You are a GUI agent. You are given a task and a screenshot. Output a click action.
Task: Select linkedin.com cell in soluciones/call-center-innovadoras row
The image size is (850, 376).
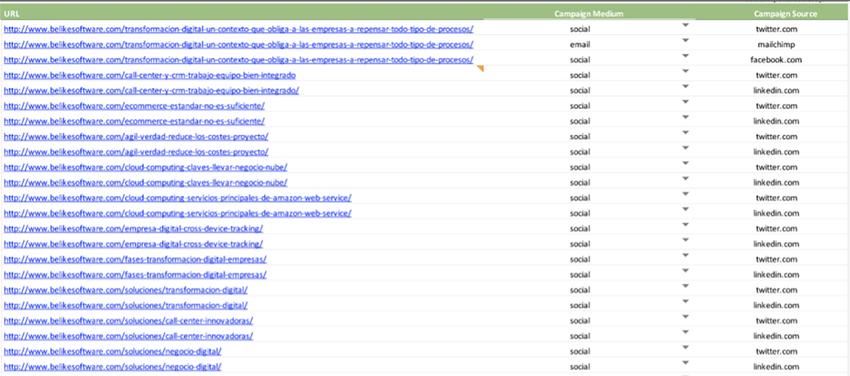(776, 336)
